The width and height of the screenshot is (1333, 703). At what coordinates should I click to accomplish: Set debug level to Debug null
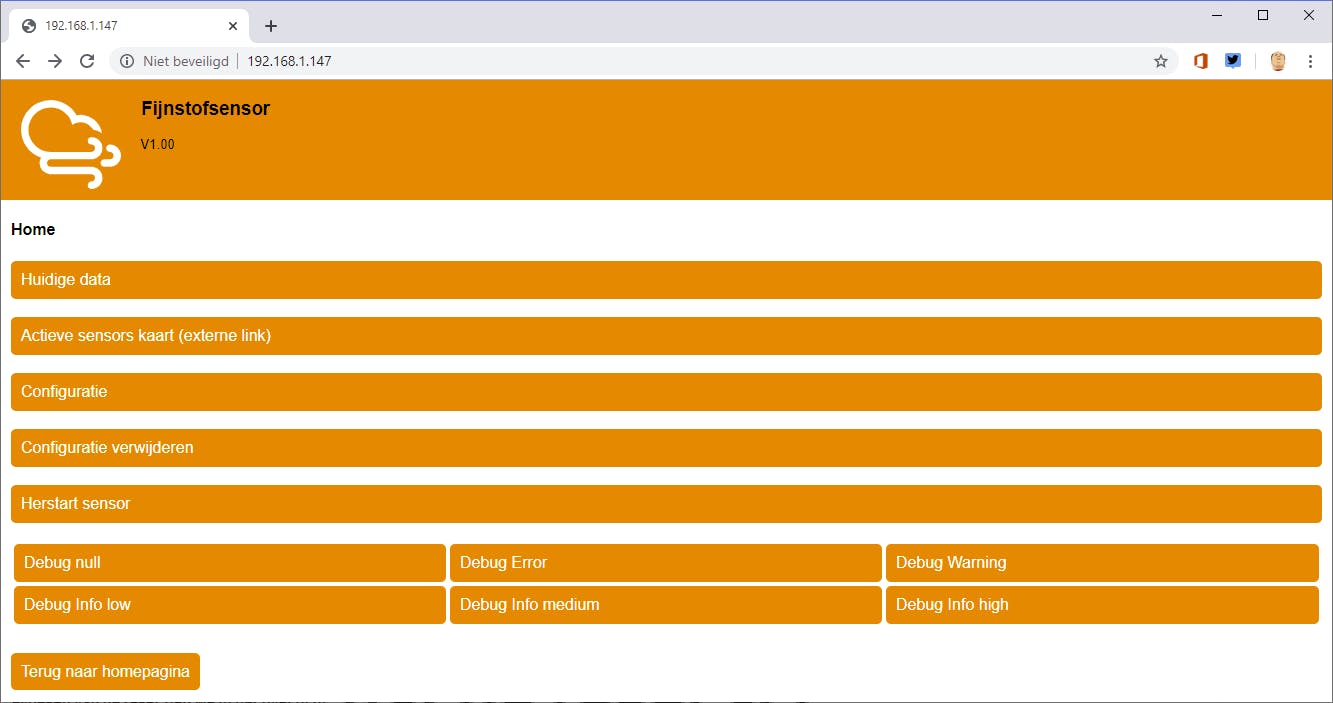230,563
